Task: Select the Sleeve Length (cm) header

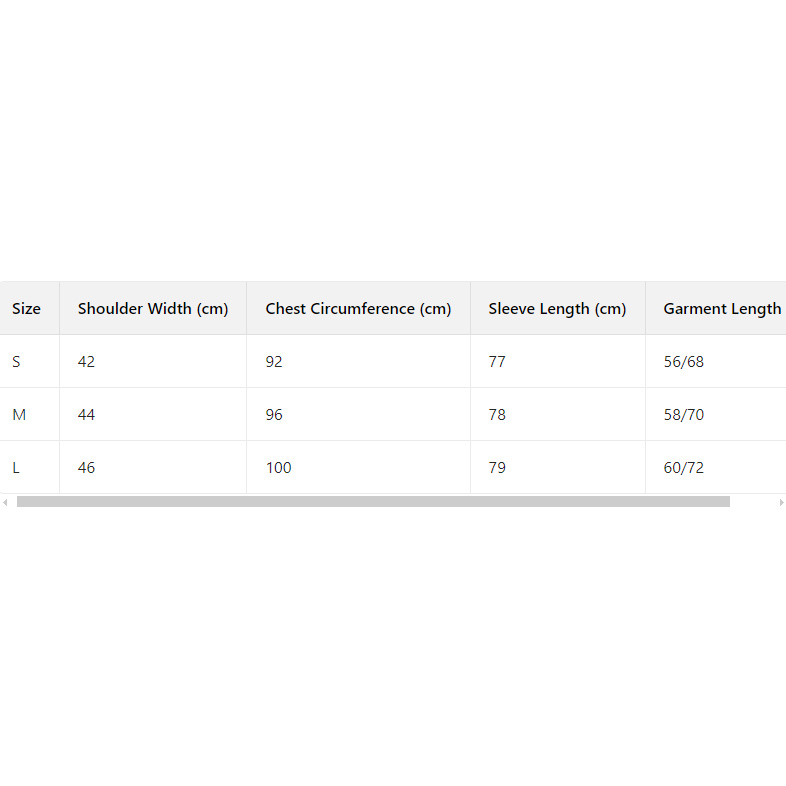Action: pyautogui.click(x=557, y=309)
